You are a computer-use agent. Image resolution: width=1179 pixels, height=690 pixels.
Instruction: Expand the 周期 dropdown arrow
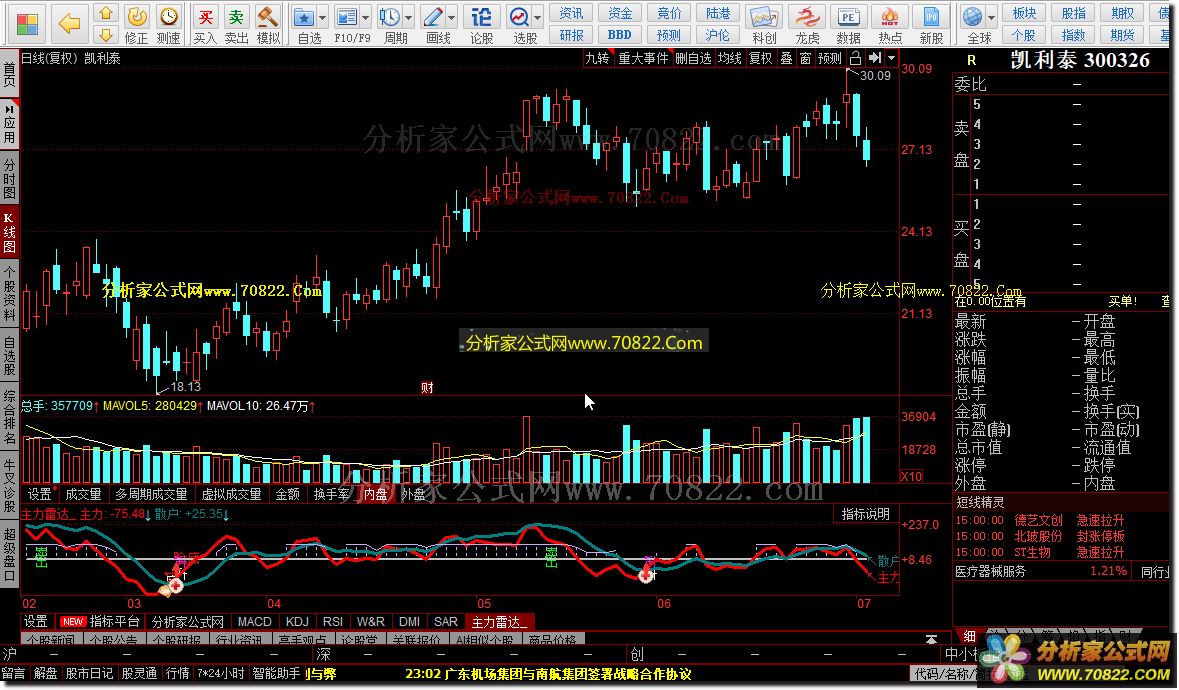pos(408,17)
